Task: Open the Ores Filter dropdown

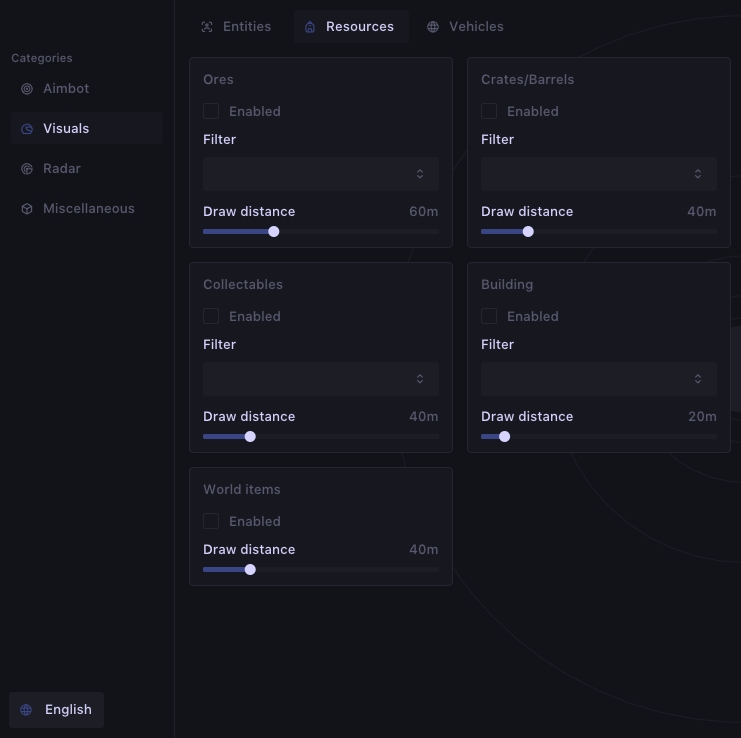Action: pyautogui.click(x=321, y=174)
